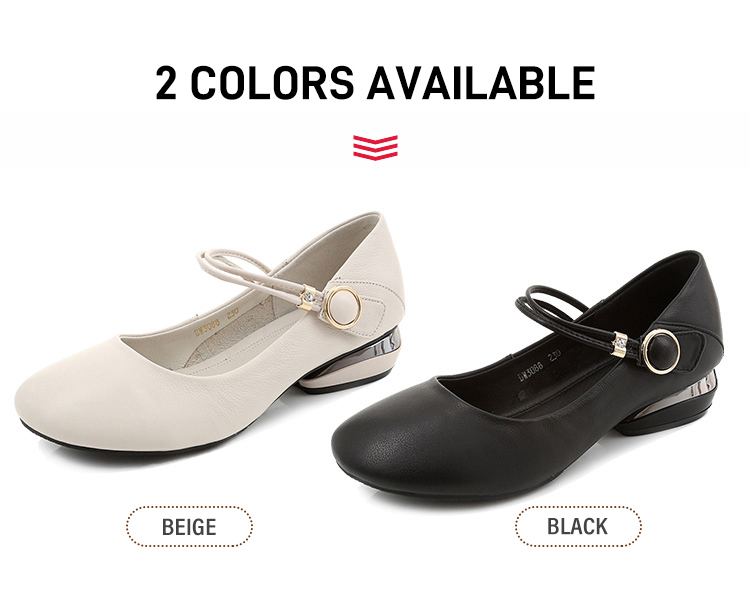Screen dimensions: 750x590
Task: Click the black shoe image
Action: [527, 376]
